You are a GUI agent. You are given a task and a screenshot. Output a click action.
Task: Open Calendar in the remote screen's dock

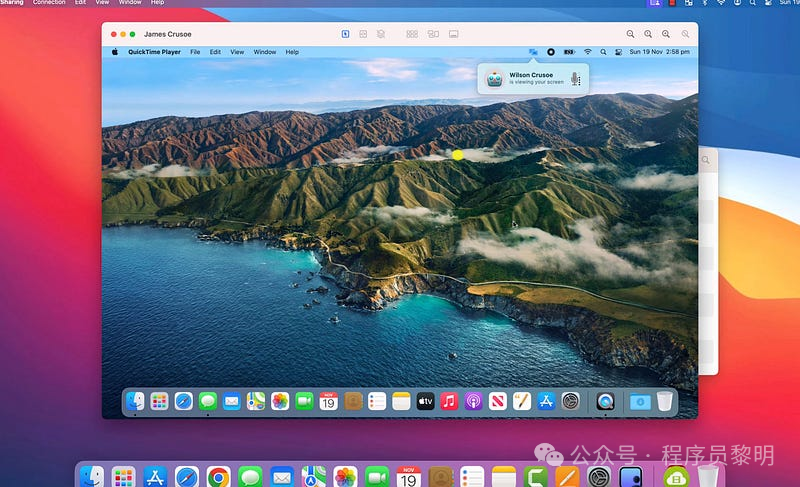pos(329,401)
